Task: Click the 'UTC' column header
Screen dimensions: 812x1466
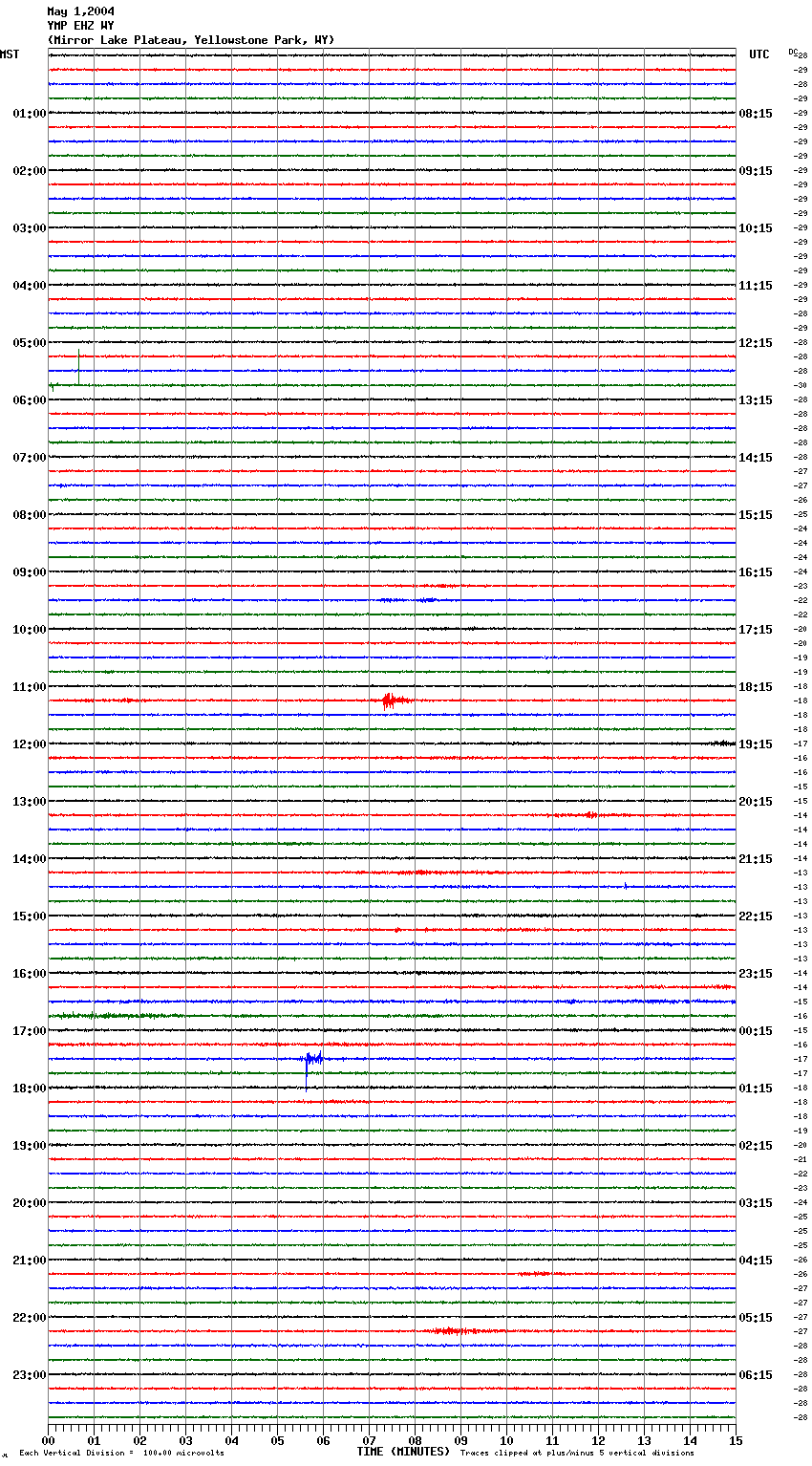Action: coord(759,54)
